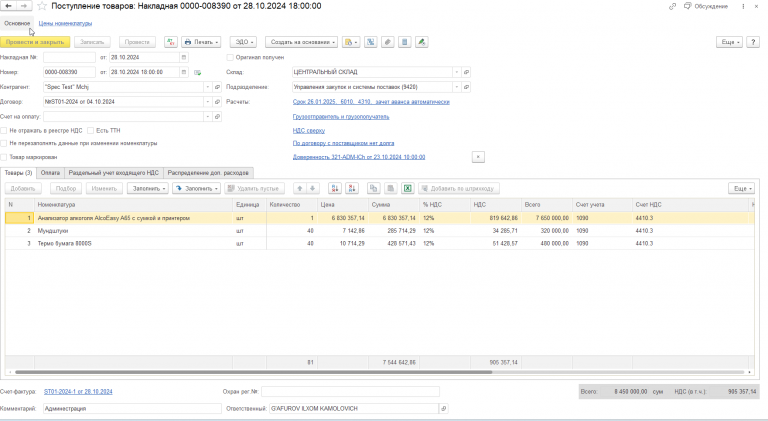Add document to favorites with star

[42, 6]
